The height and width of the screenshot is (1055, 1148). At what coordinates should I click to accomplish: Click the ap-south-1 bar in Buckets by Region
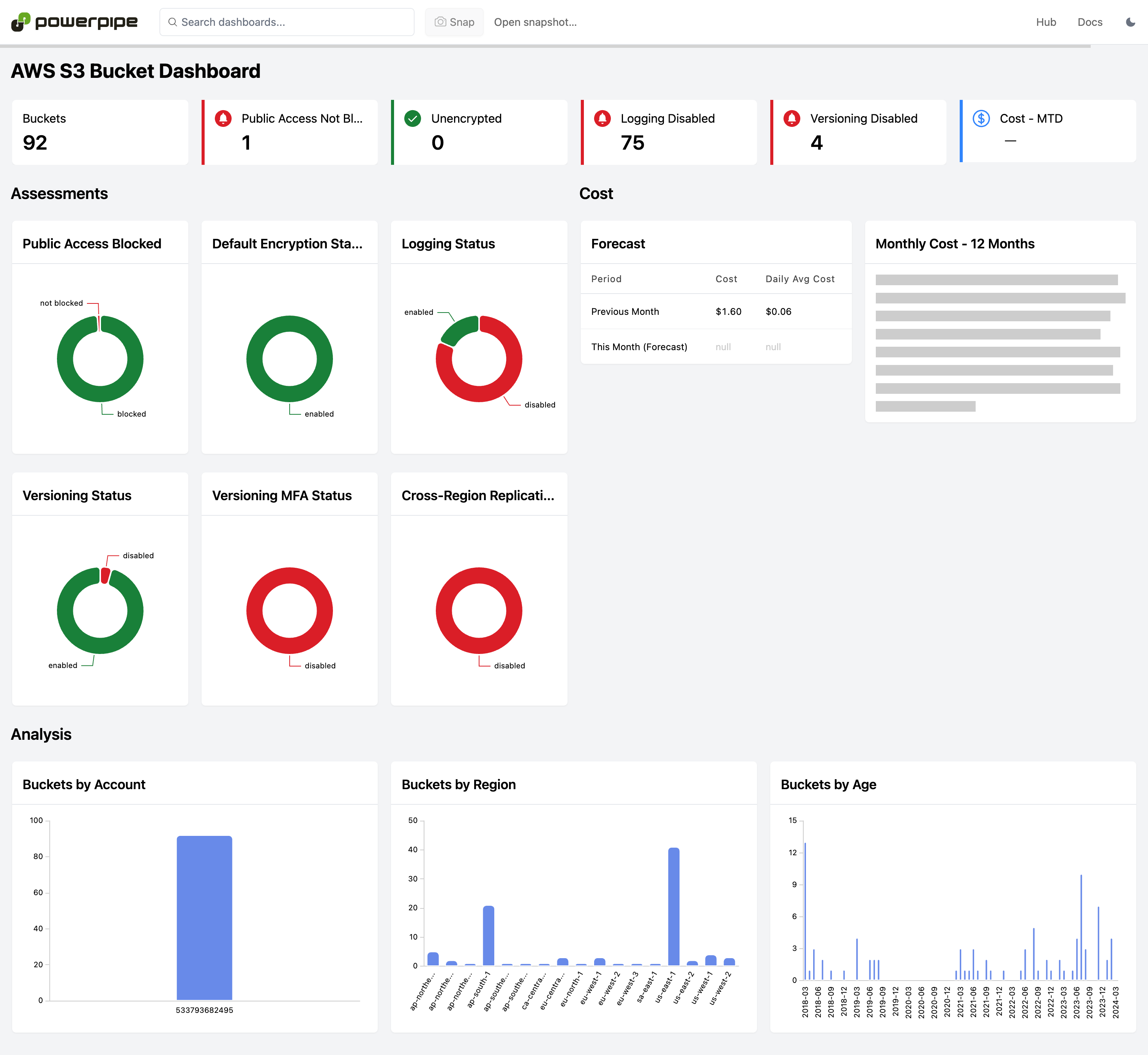489,936
